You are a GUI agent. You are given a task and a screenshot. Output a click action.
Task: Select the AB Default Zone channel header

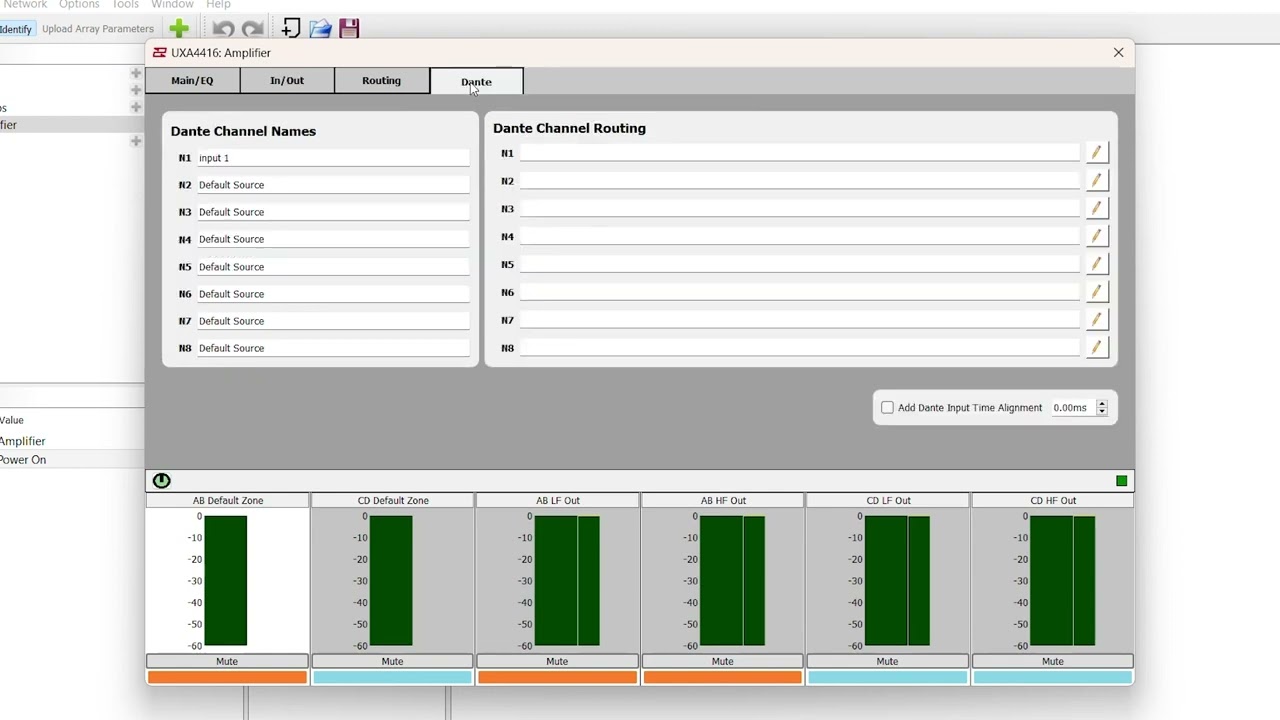pyautogui.click(x=227, y=500)
